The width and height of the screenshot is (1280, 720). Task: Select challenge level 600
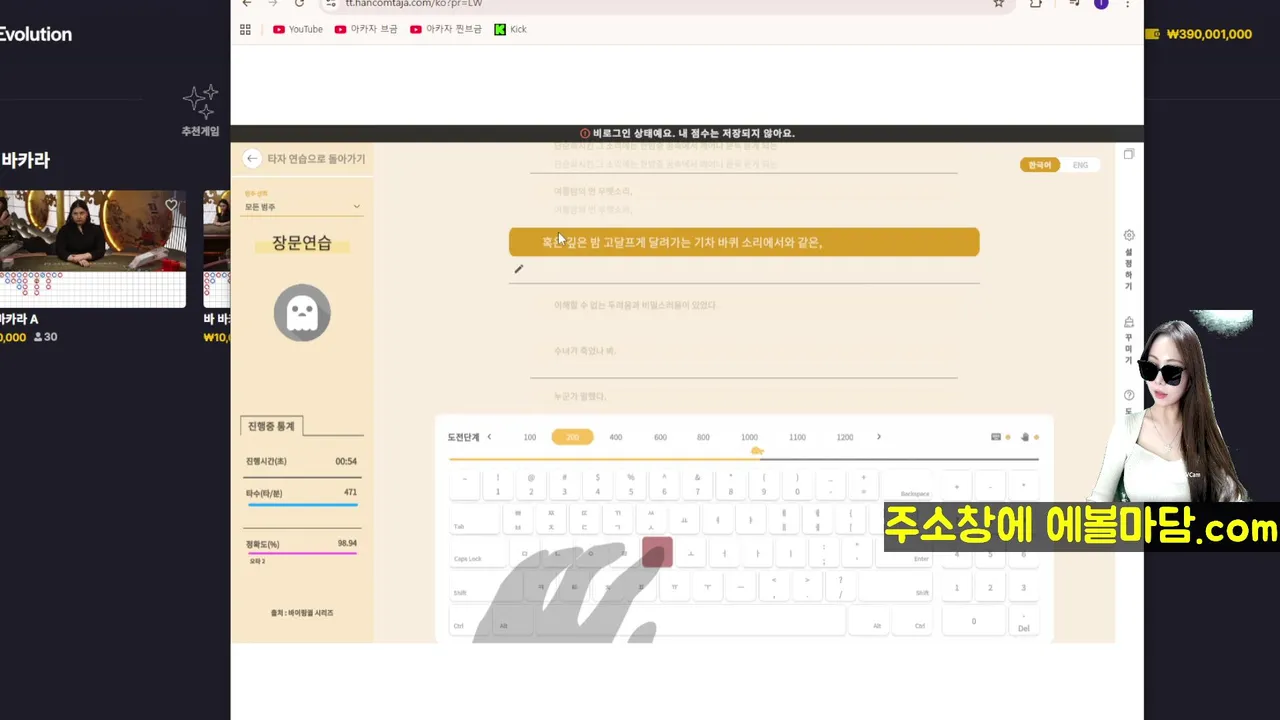[660, 437]
